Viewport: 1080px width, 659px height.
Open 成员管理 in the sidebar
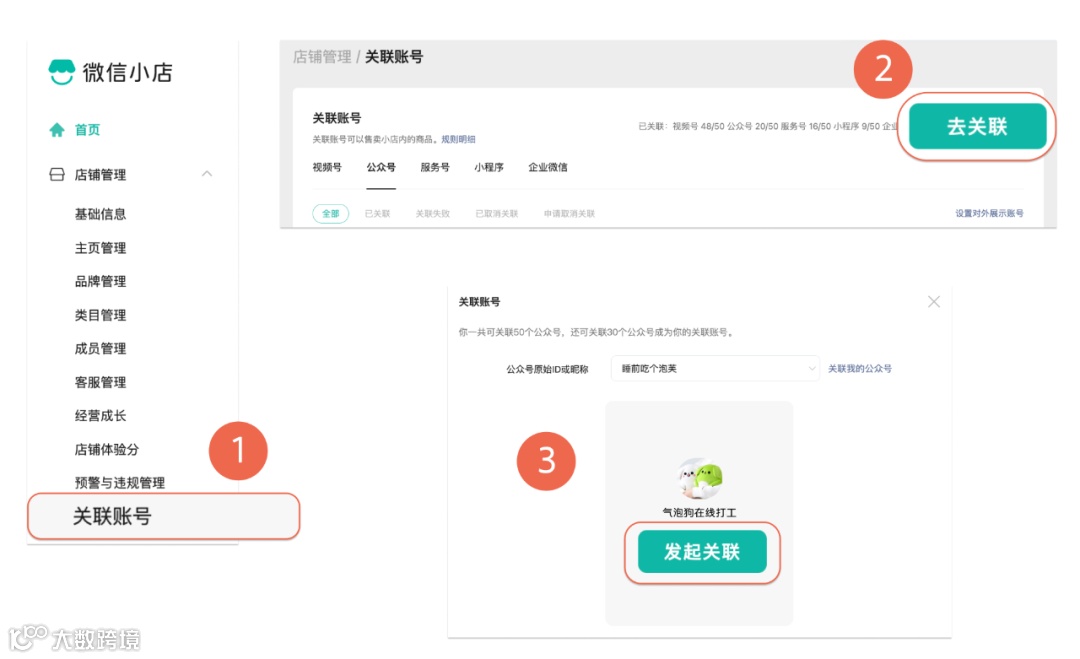(x=101, y=348)
